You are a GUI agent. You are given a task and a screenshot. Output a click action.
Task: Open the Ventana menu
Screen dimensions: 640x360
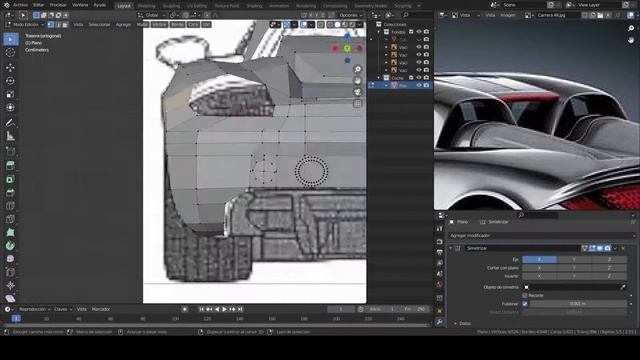click(x=80, y=5)
